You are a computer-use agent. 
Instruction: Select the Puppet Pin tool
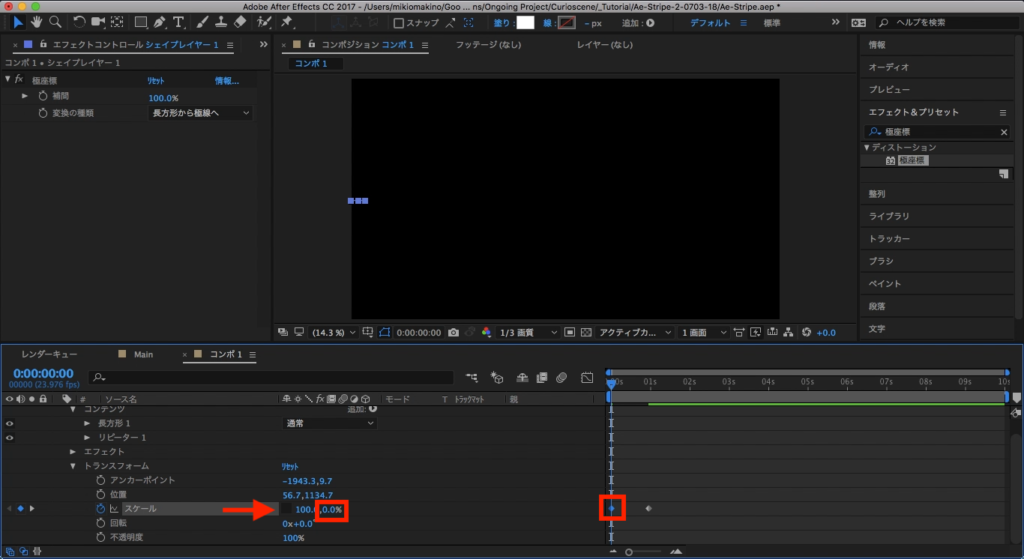(x=287, y=22)
